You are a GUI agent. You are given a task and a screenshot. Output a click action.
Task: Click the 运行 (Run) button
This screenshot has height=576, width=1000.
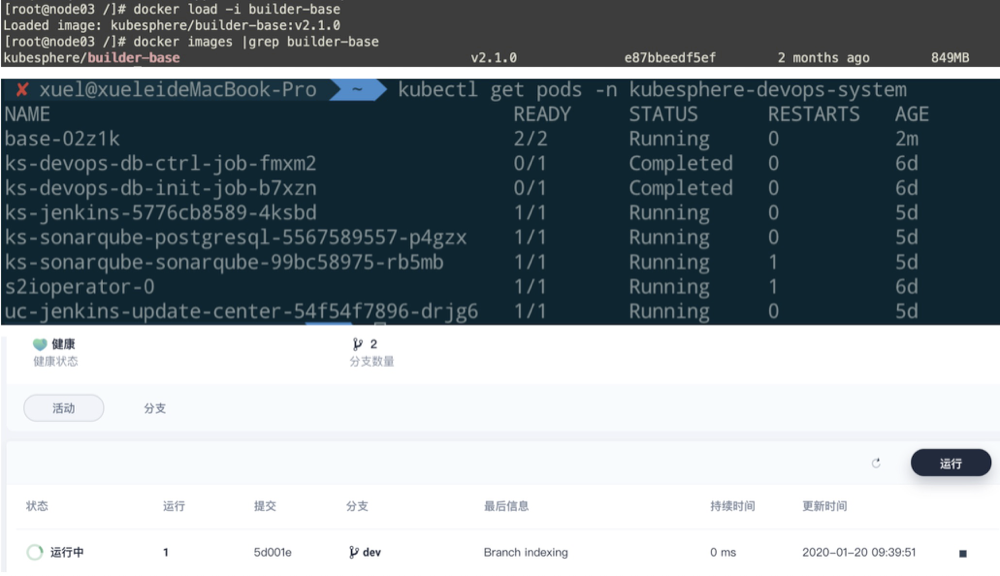[950, 463]
